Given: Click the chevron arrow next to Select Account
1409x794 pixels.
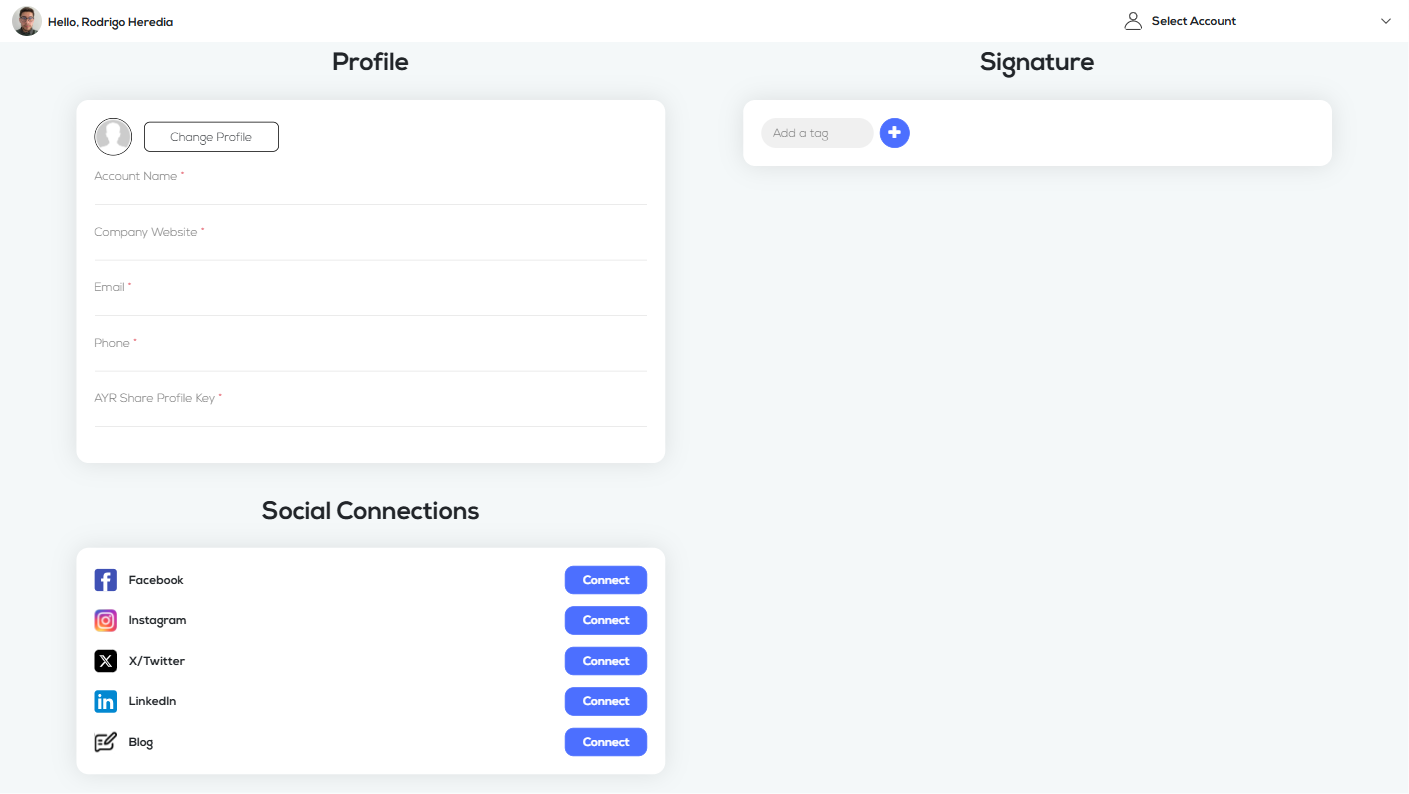Looking at the screenshot, I should pos(1386,20).
